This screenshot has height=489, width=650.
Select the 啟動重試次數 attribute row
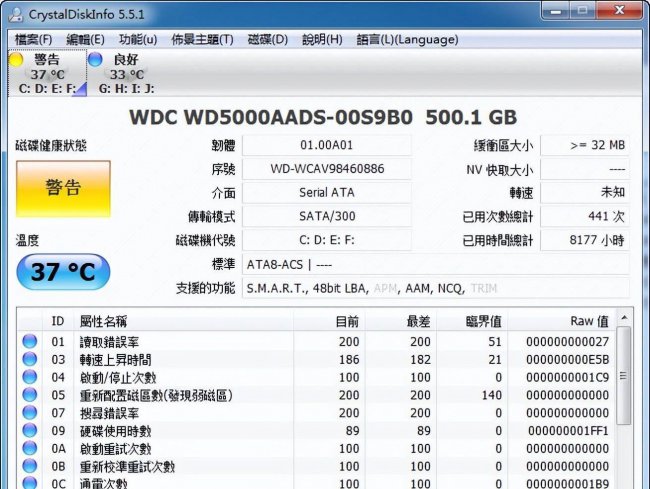pyautogui.click(x=317, y=448)
